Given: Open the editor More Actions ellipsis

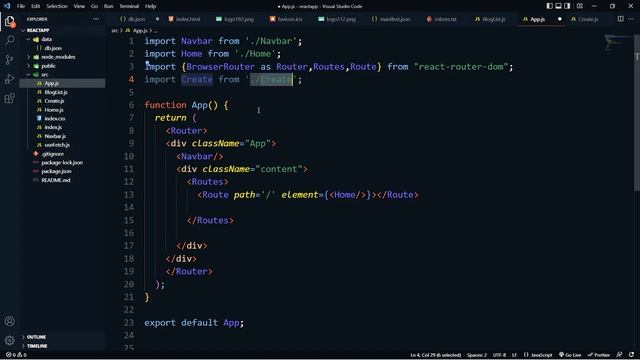Looking at the screenshot, I should (x=631, y=19).
